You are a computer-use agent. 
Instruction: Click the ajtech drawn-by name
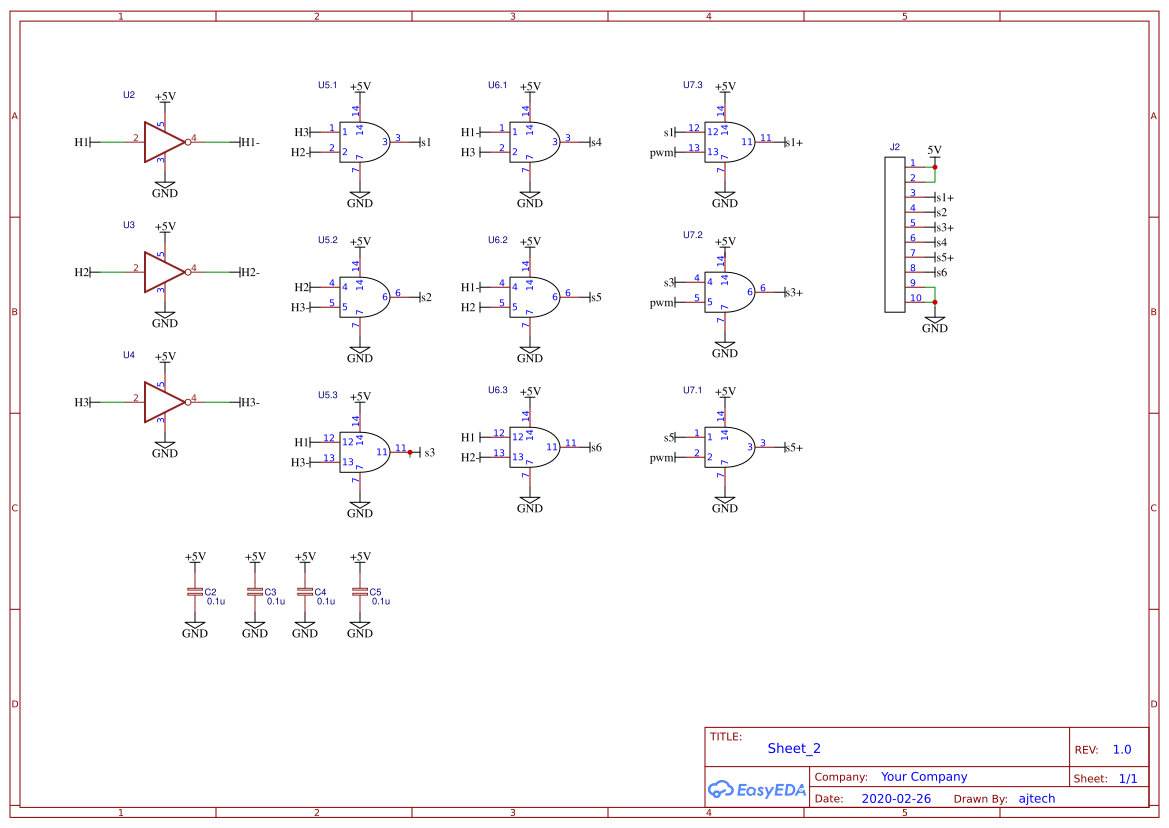pos(1036,798)
